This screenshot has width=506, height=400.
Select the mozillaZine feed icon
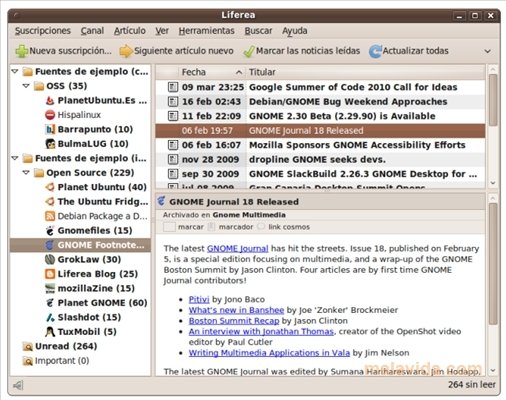tap(50, 288)
